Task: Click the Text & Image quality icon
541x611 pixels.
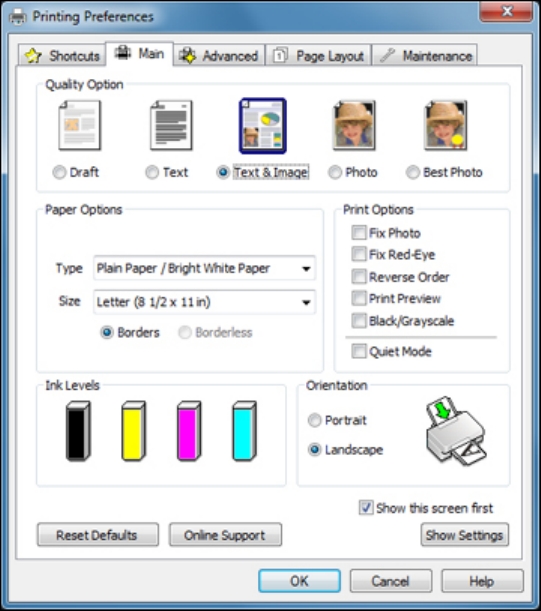Action: (263, 126)
